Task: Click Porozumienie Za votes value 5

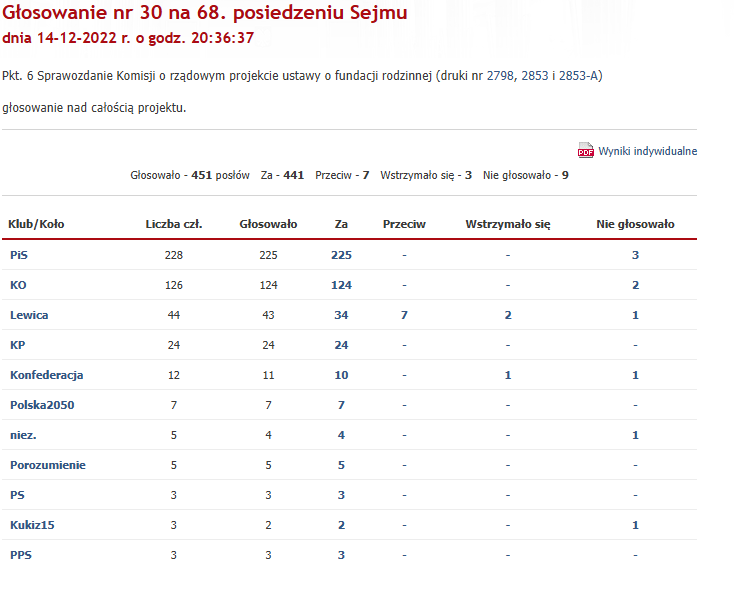Action: tap(341, 465)
